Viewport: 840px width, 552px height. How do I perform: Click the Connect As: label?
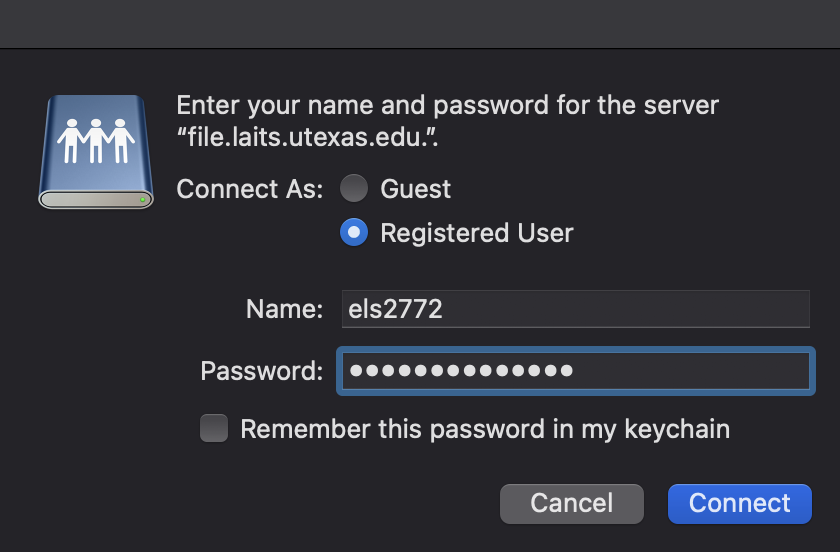250,189
